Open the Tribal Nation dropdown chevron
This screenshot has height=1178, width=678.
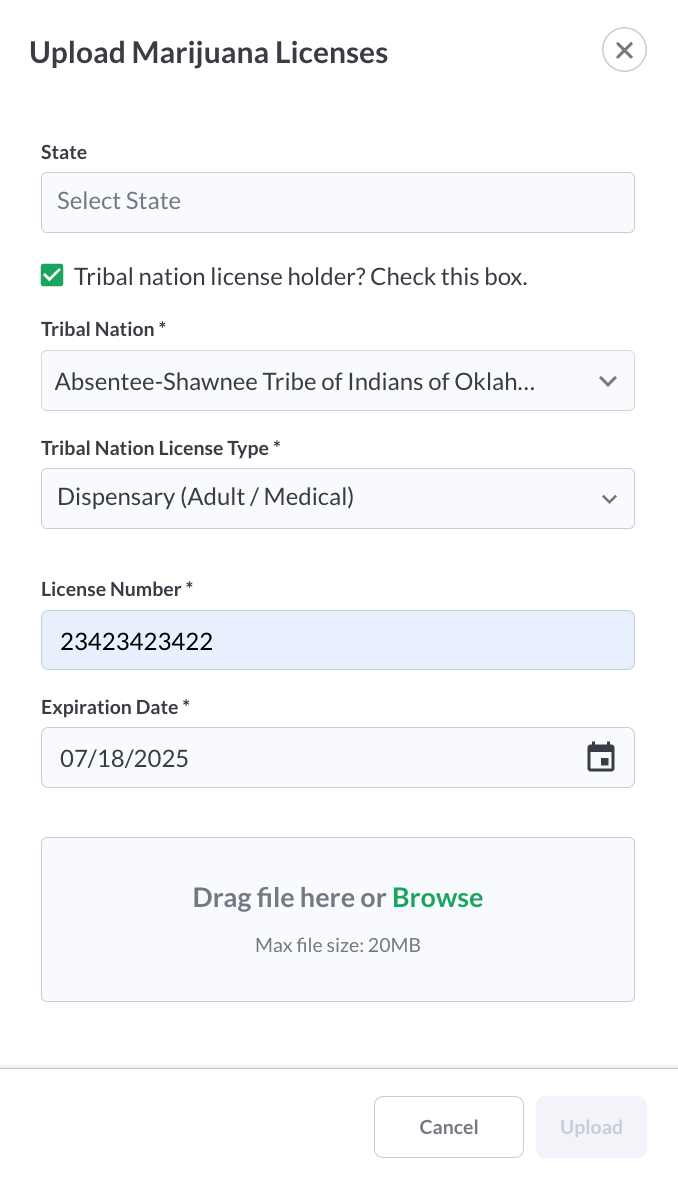608,381
